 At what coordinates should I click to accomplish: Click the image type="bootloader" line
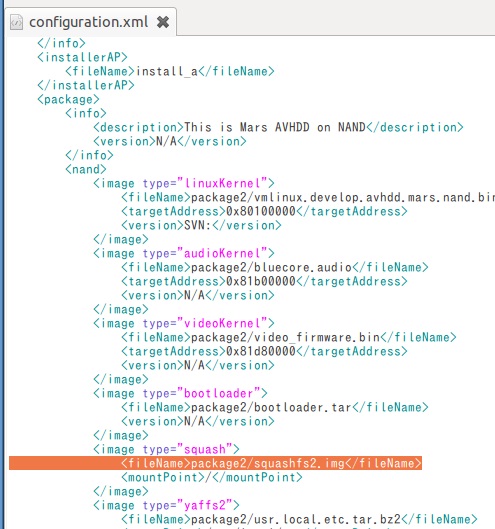coord(181,393)
